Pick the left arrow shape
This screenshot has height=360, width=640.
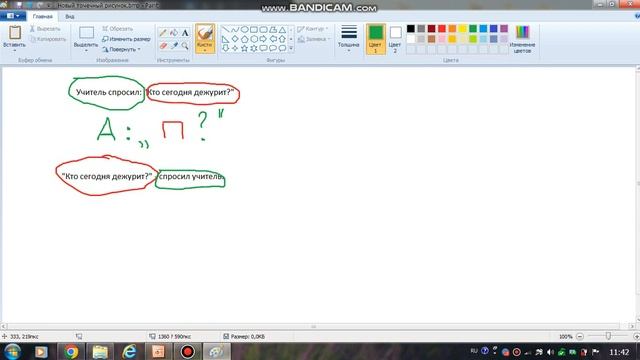[x=272, y=39]
